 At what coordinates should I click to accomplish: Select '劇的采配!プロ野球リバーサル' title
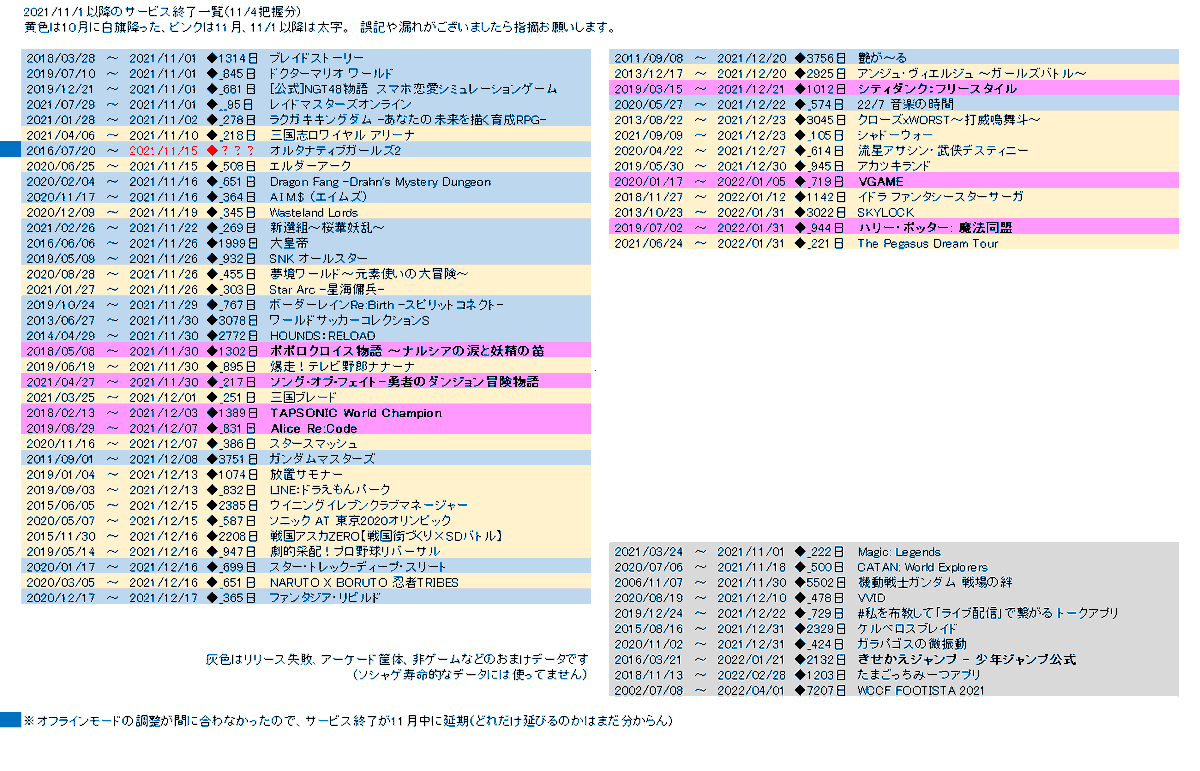click(355, 552)
